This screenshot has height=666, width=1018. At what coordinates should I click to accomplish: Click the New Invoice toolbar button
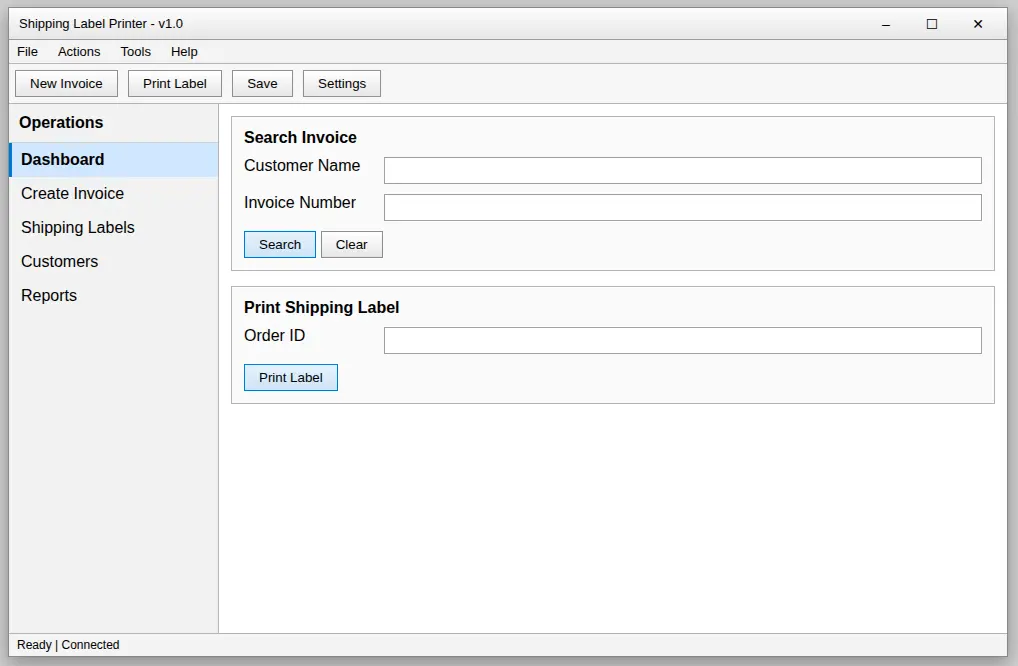[x=66, y=84]
